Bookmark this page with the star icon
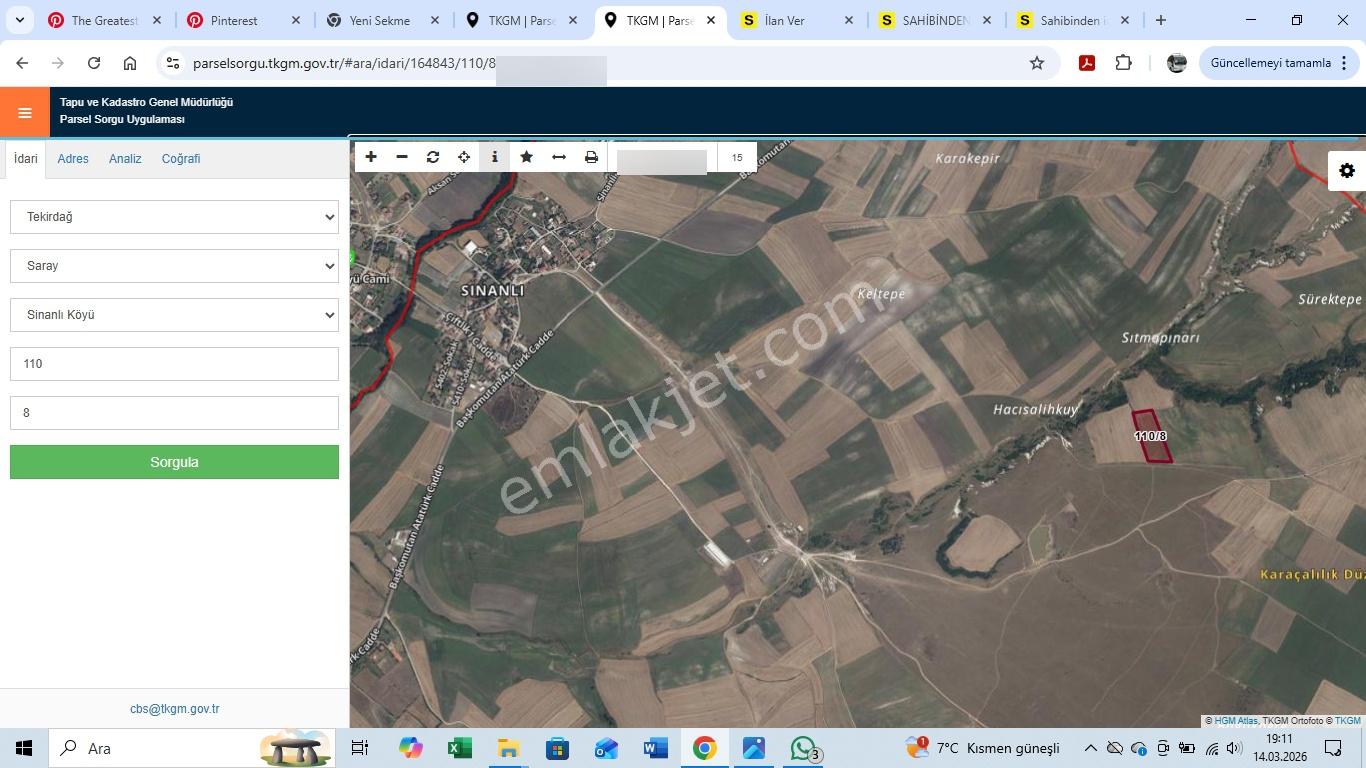The height and width of the screenshot is (768, 1366). pyautogui.click(x=1037, y=63)
